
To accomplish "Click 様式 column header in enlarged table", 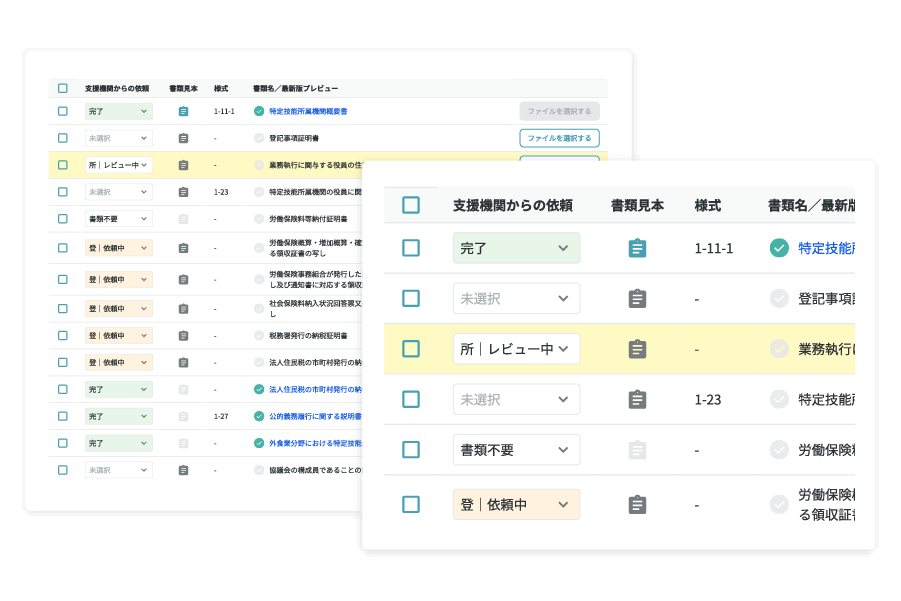I will click(x=708, y=205).
